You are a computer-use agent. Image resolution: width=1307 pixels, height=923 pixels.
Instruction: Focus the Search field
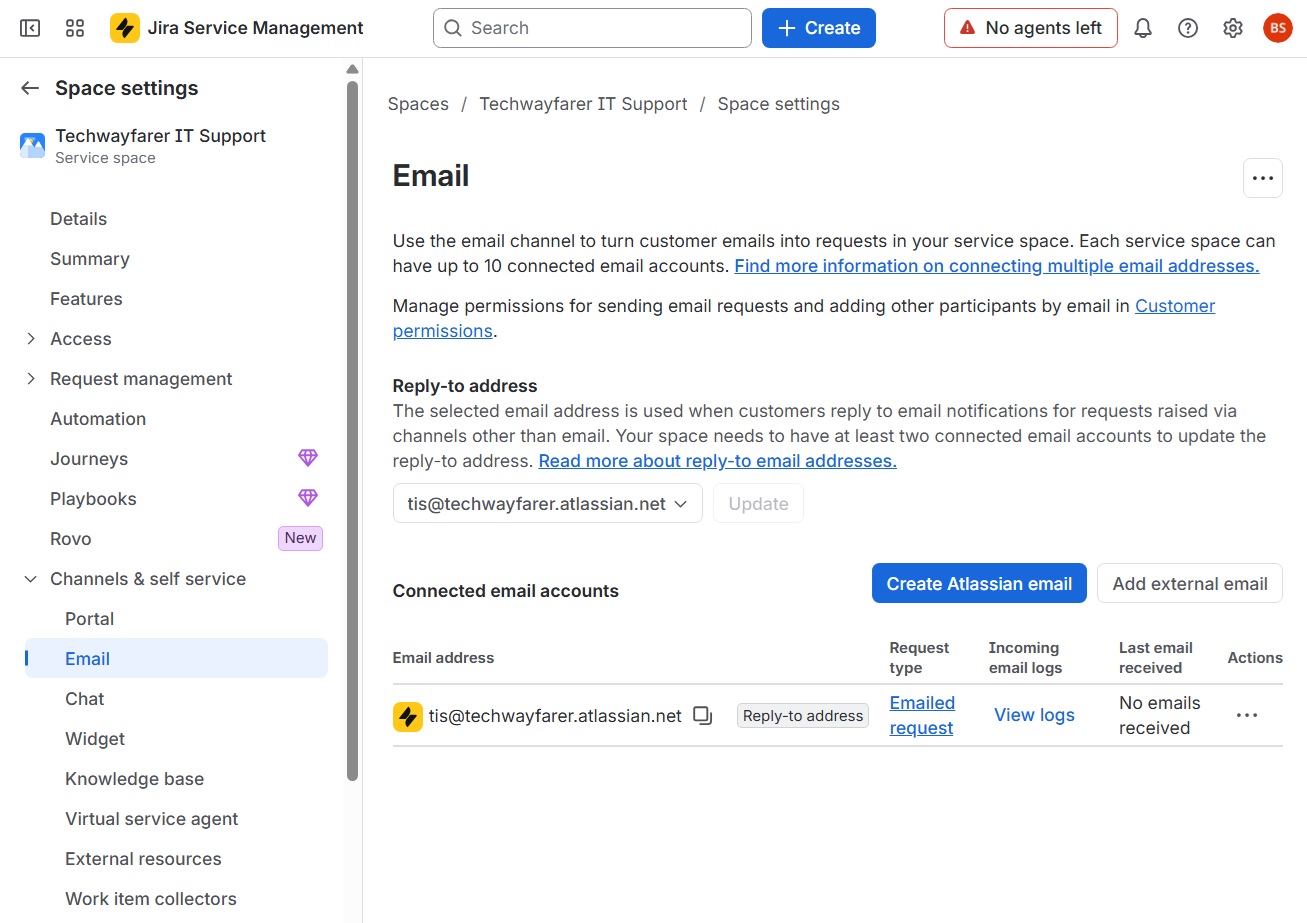592,28
